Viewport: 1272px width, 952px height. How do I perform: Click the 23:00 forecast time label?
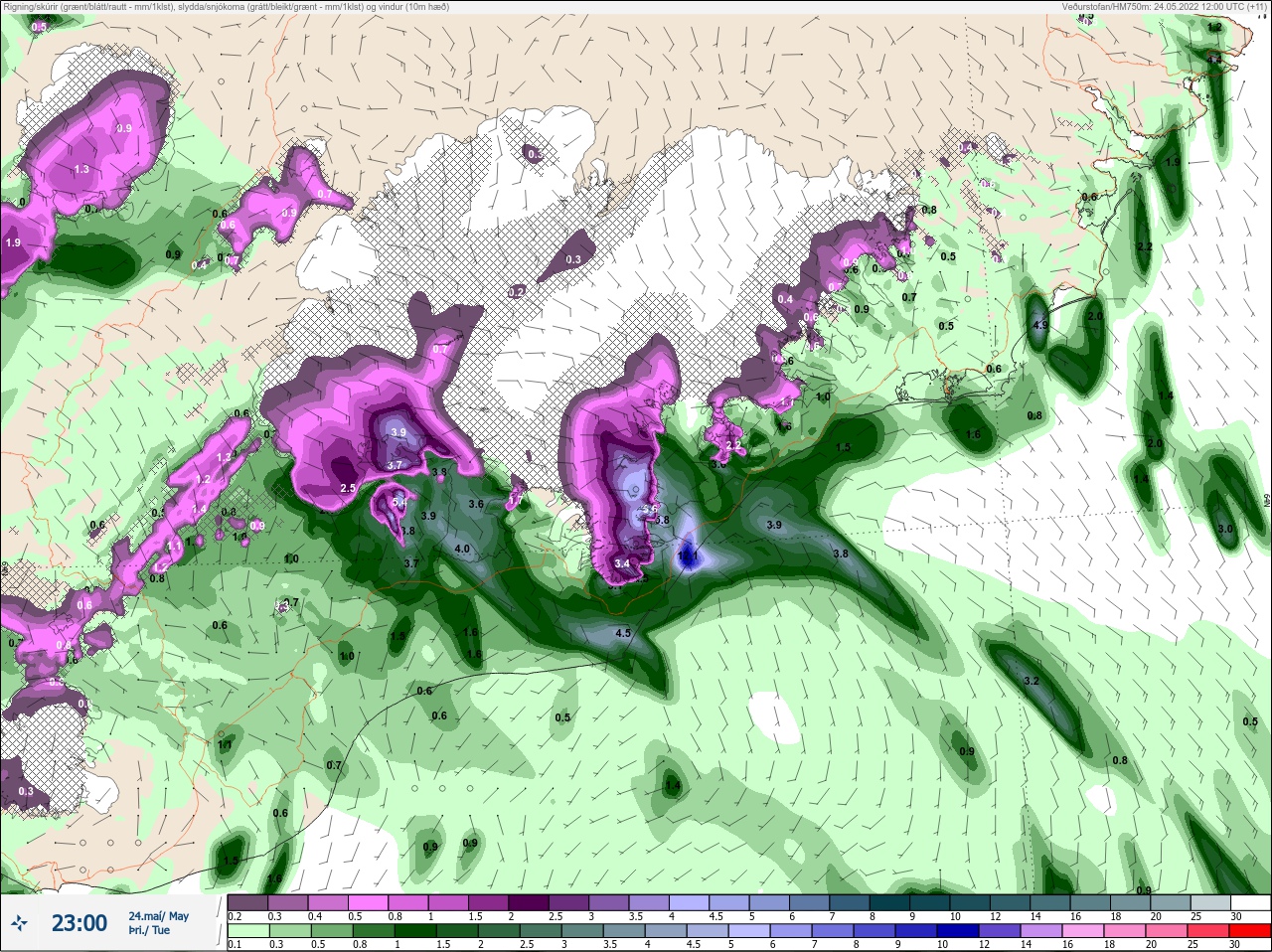click(79, 923)
